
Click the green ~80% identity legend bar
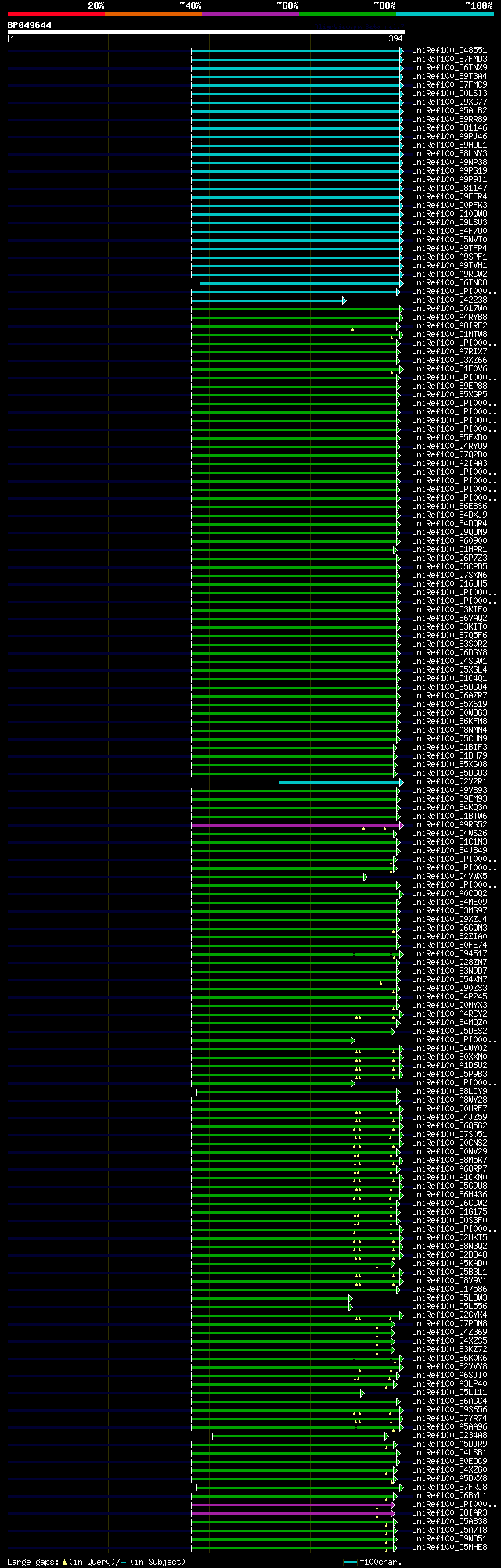coord(347,14)
